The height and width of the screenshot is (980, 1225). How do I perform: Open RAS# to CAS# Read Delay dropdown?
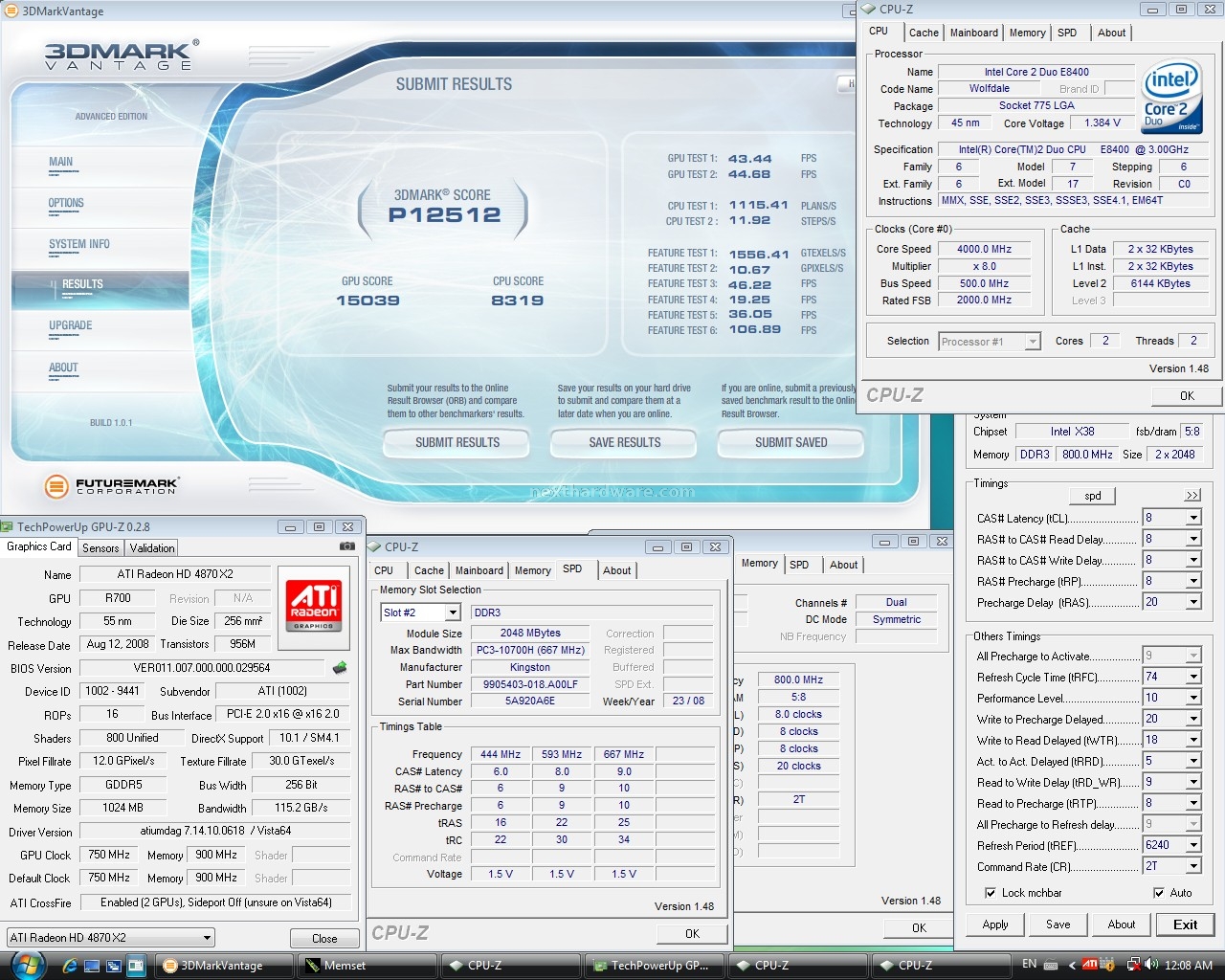click(x=1193, y=539)
